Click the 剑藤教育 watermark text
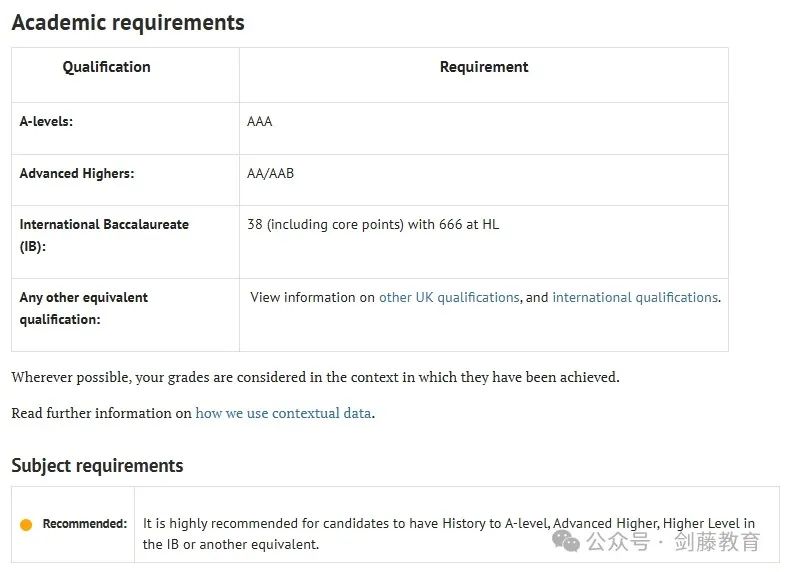Screen dimensions: 785x572 [717, 541]
